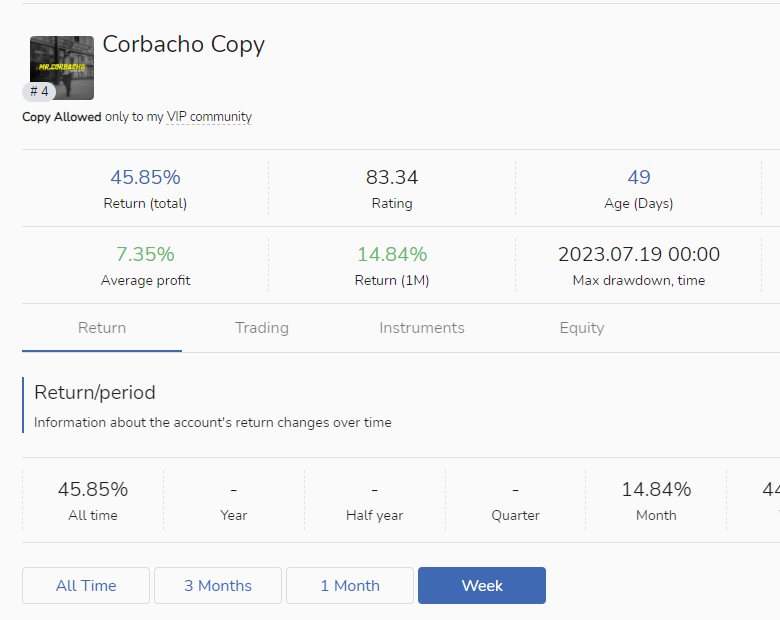Click the 49 Age (Days) value
780x620 pixels.
click(x=639, y=178)
